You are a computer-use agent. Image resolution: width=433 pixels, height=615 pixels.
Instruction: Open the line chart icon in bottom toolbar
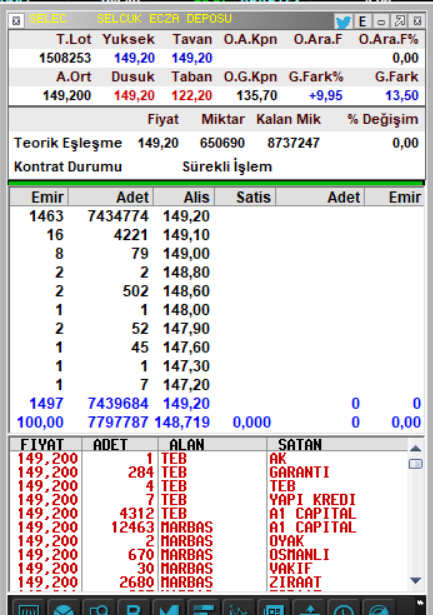[x=237, y=609]
